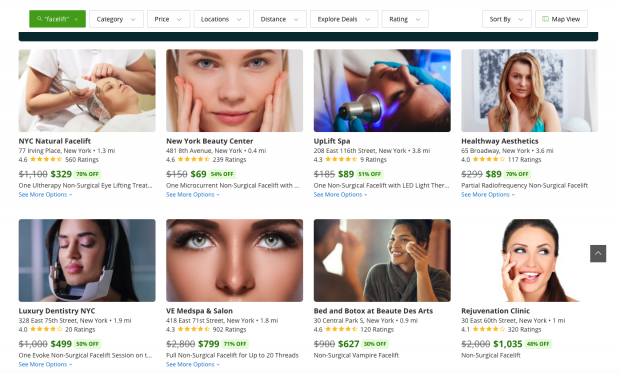Click the Rejuvenation Clinic deal image
Viewport: 620px width, 373px height.
click(x=529, y=260)
